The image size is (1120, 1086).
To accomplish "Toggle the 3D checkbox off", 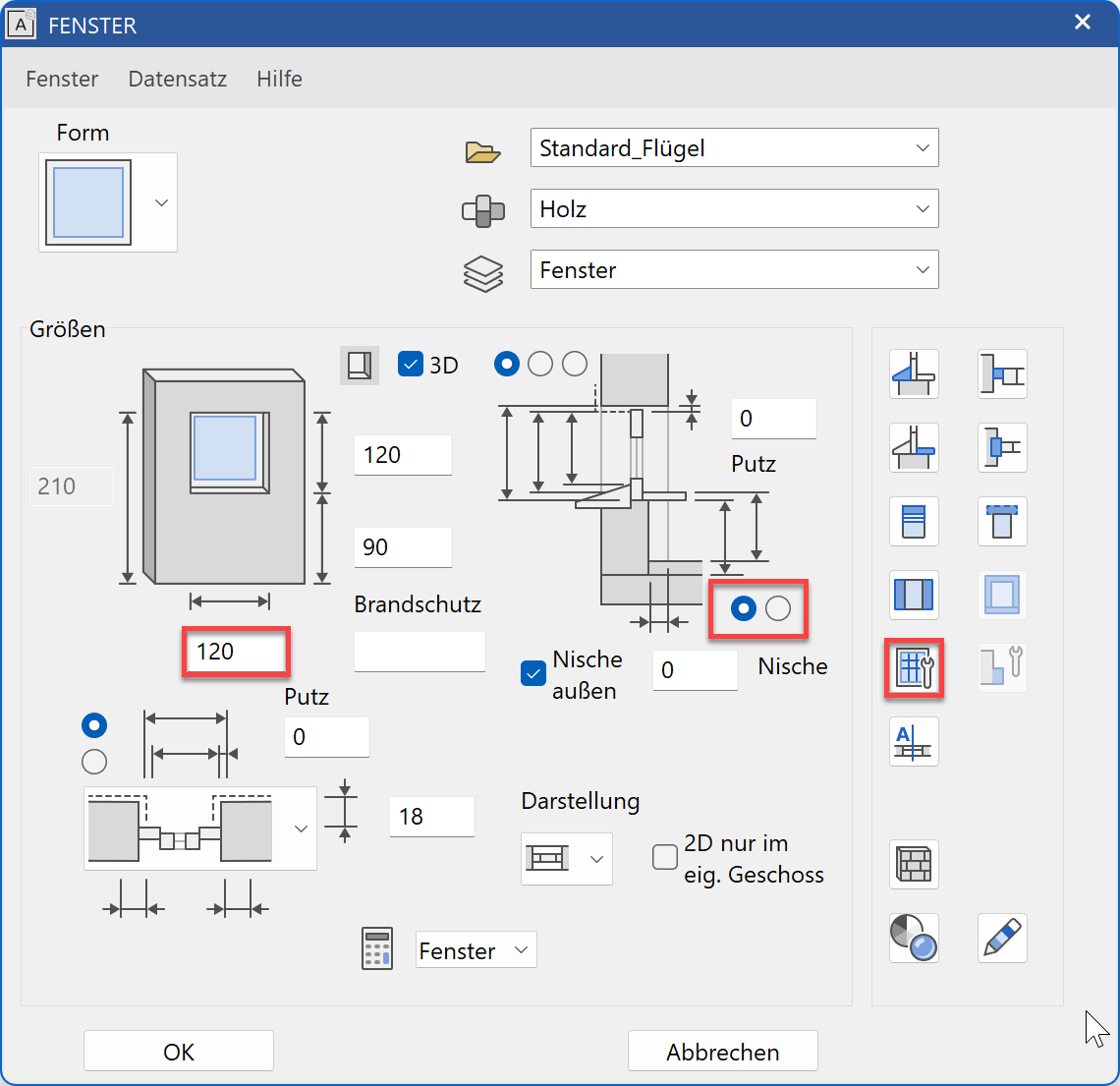I will [410, 363].
